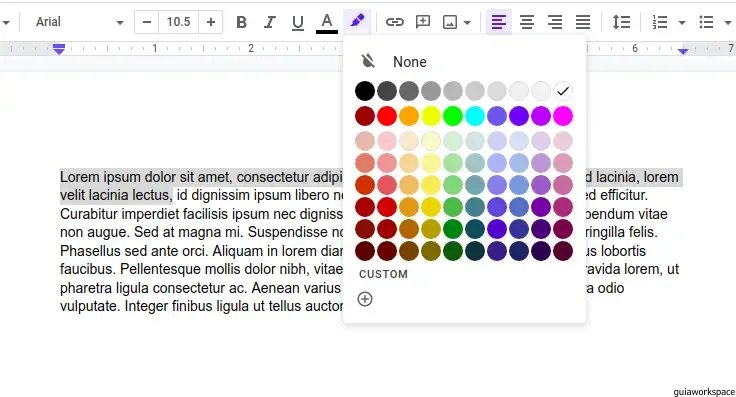Choose the bright green swatch

coord(453,116)
